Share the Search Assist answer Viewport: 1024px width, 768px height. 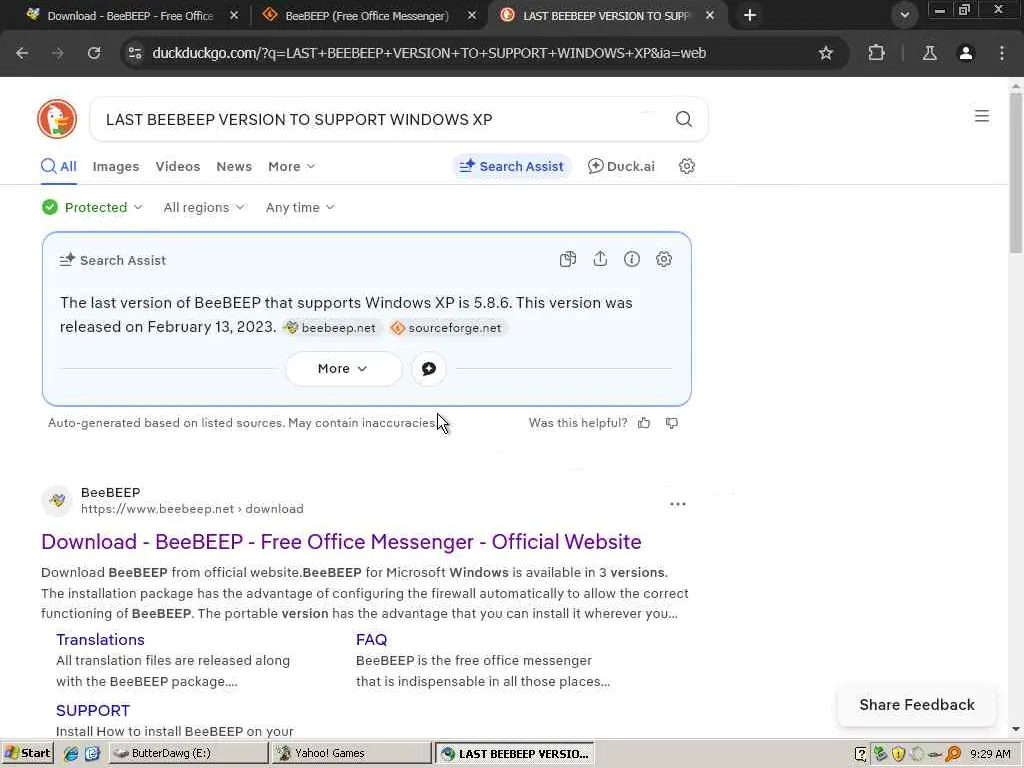pos(600,259)
